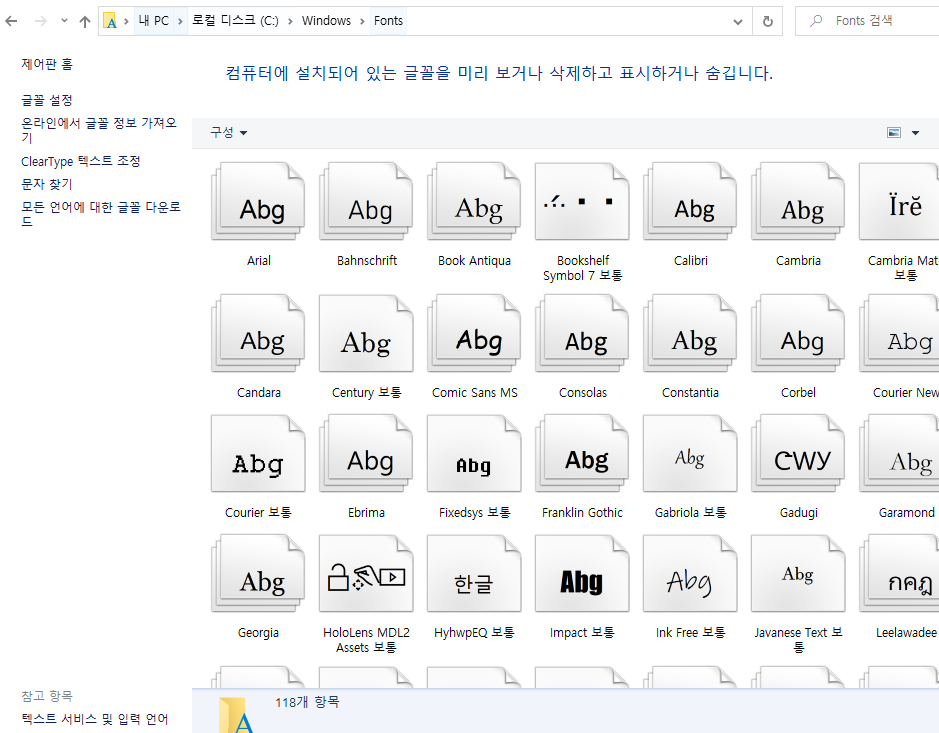Select the Garamond font icon

click(x=899, y=453)
